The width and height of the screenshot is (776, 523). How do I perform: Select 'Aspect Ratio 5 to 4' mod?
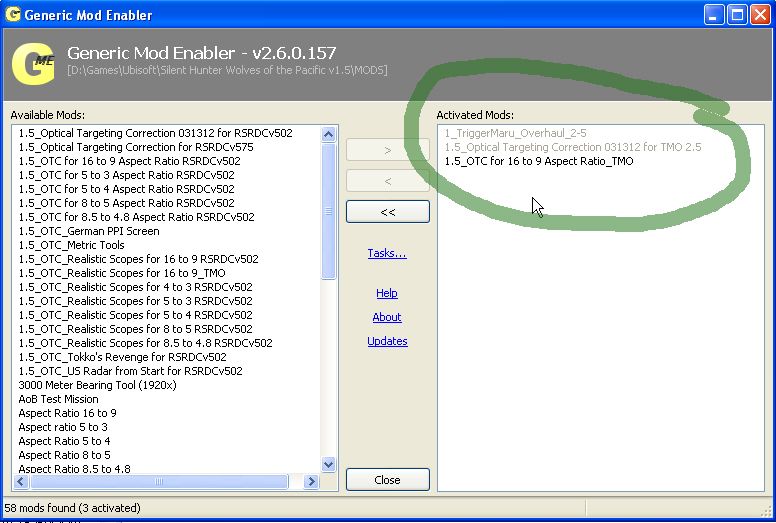tap(64, 441)
